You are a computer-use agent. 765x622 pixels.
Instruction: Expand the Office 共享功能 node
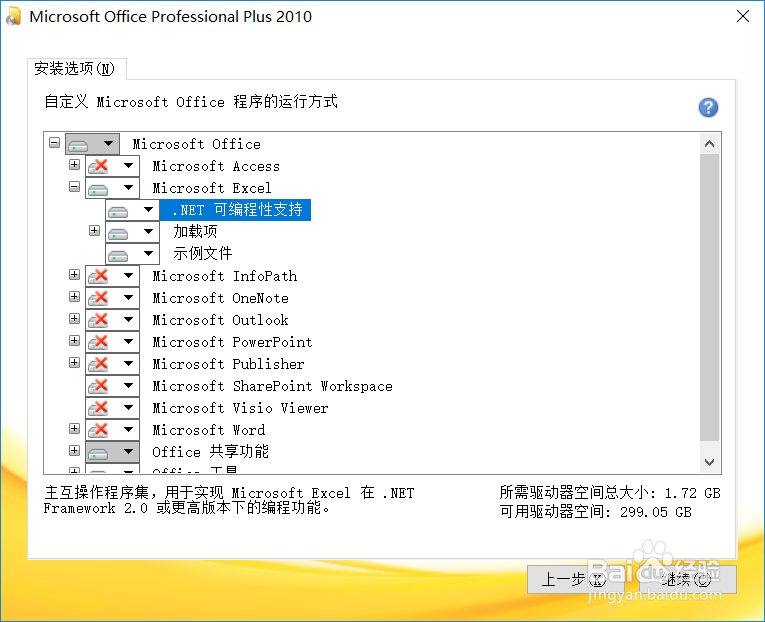74,450
